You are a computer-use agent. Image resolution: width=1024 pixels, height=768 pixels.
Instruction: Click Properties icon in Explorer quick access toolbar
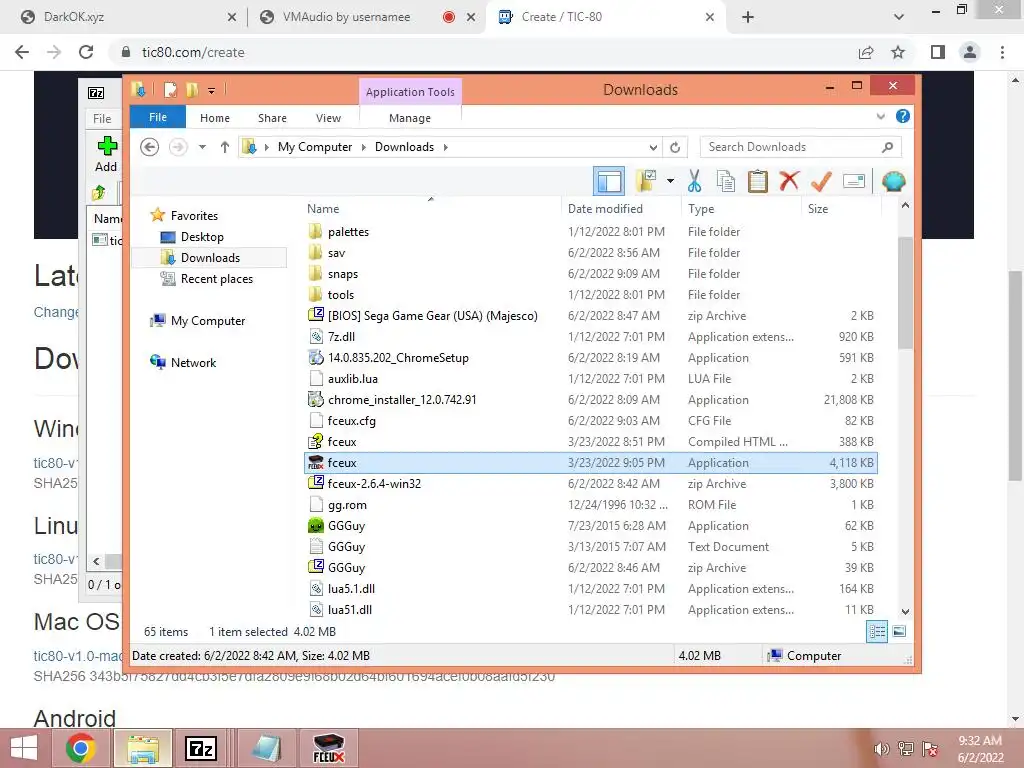(170, 89)
